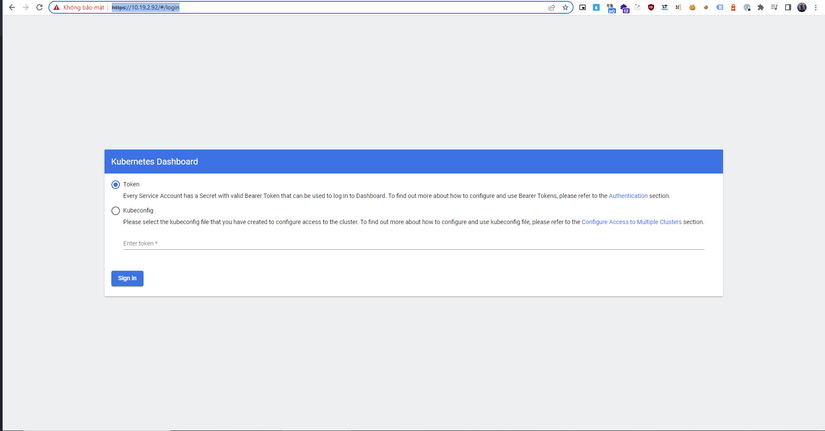Click the Sign in button

127,278
